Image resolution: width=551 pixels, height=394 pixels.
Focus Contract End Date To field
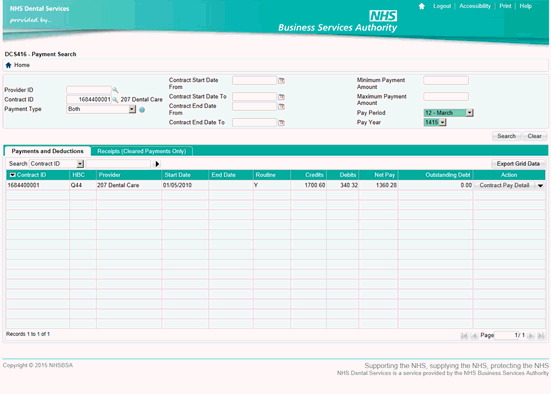pos(254,123)
